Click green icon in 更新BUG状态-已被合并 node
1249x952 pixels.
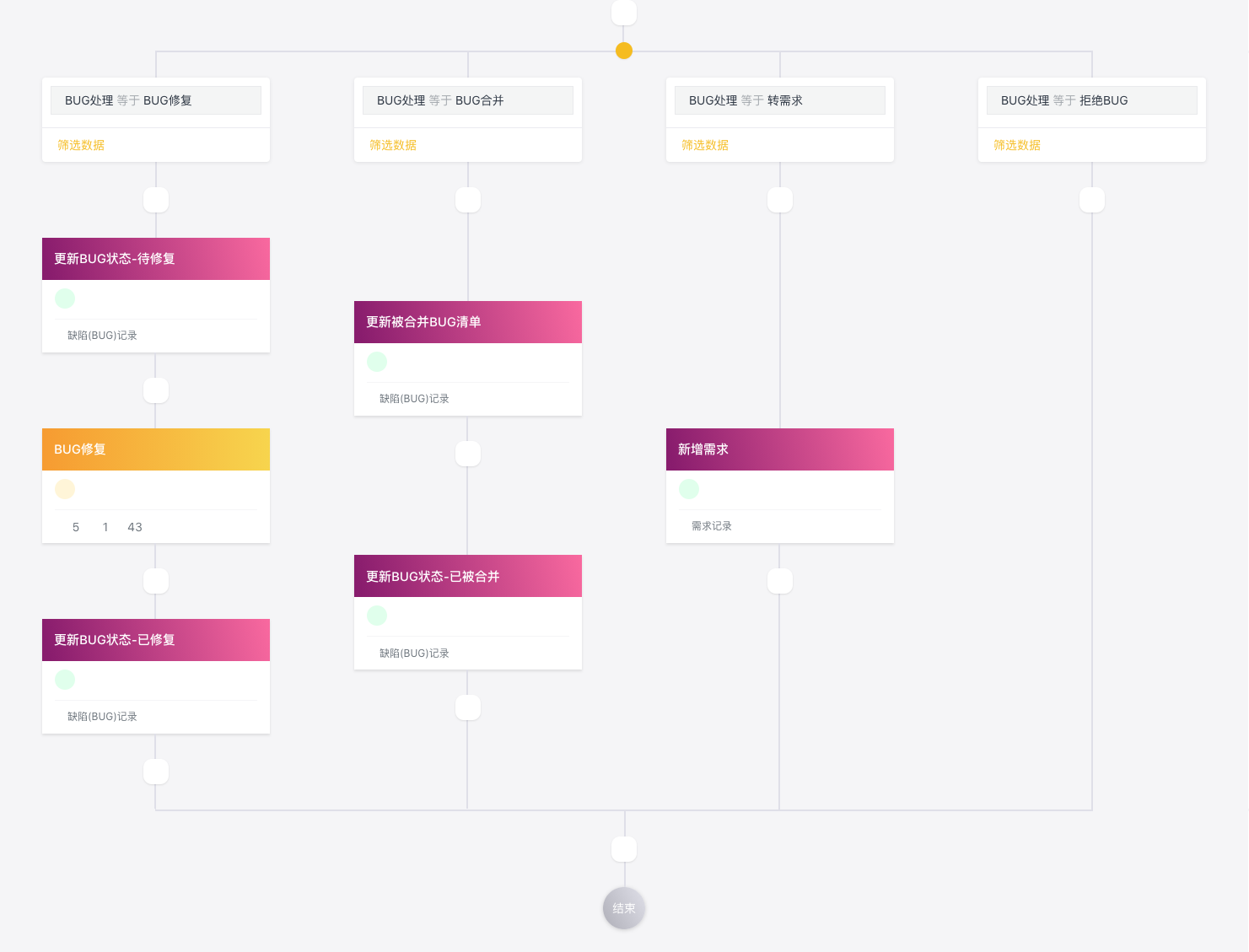[x=377, y=616]
